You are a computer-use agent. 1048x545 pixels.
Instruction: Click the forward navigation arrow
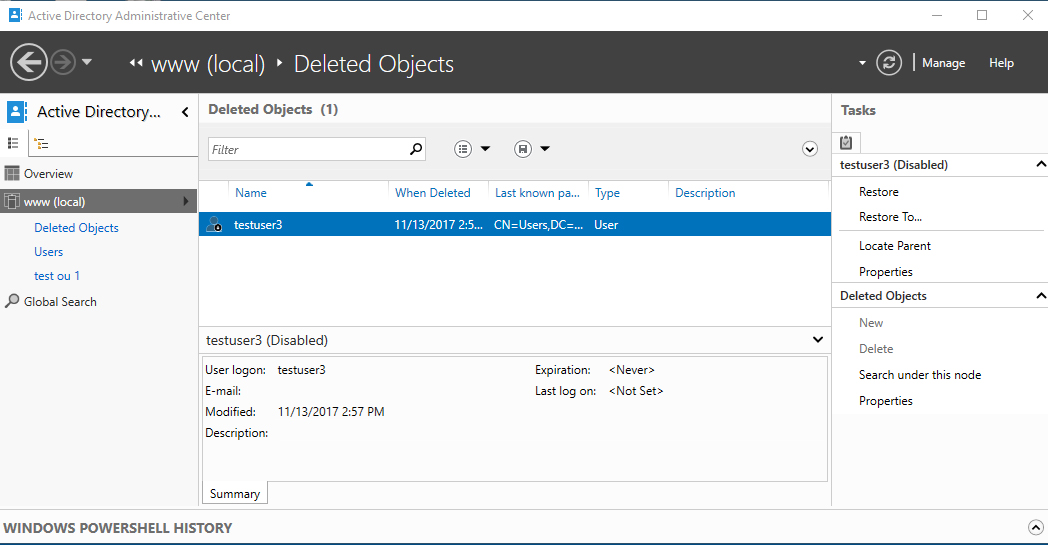coord(63,62)
